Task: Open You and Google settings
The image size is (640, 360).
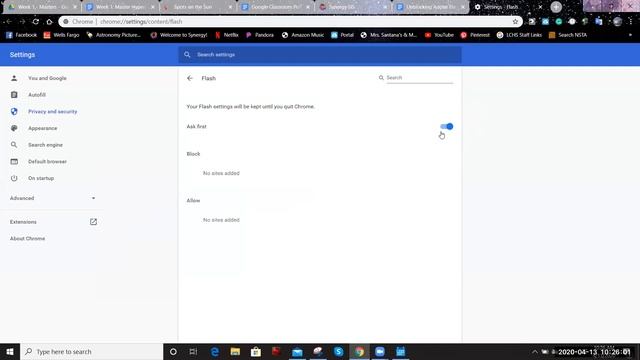Action: (47, 78)
